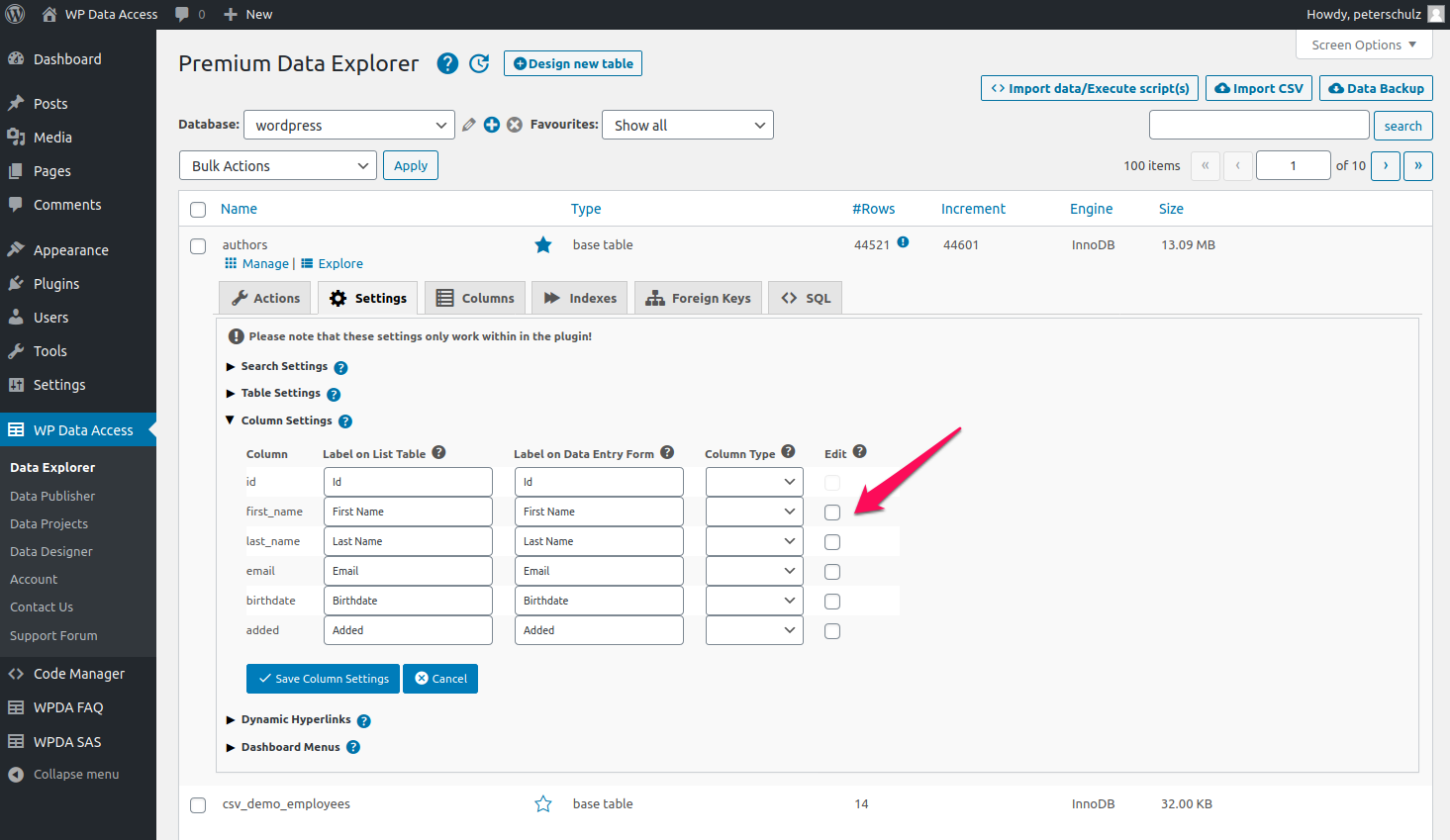Open help for Search Settings
1450x840 pixels.
point(340,368)
